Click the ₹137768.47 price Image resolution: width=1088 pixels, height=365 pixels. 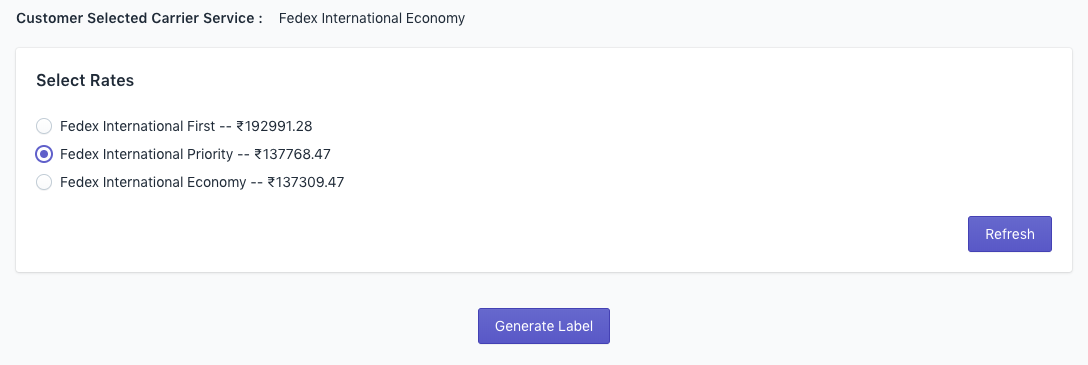292,154
